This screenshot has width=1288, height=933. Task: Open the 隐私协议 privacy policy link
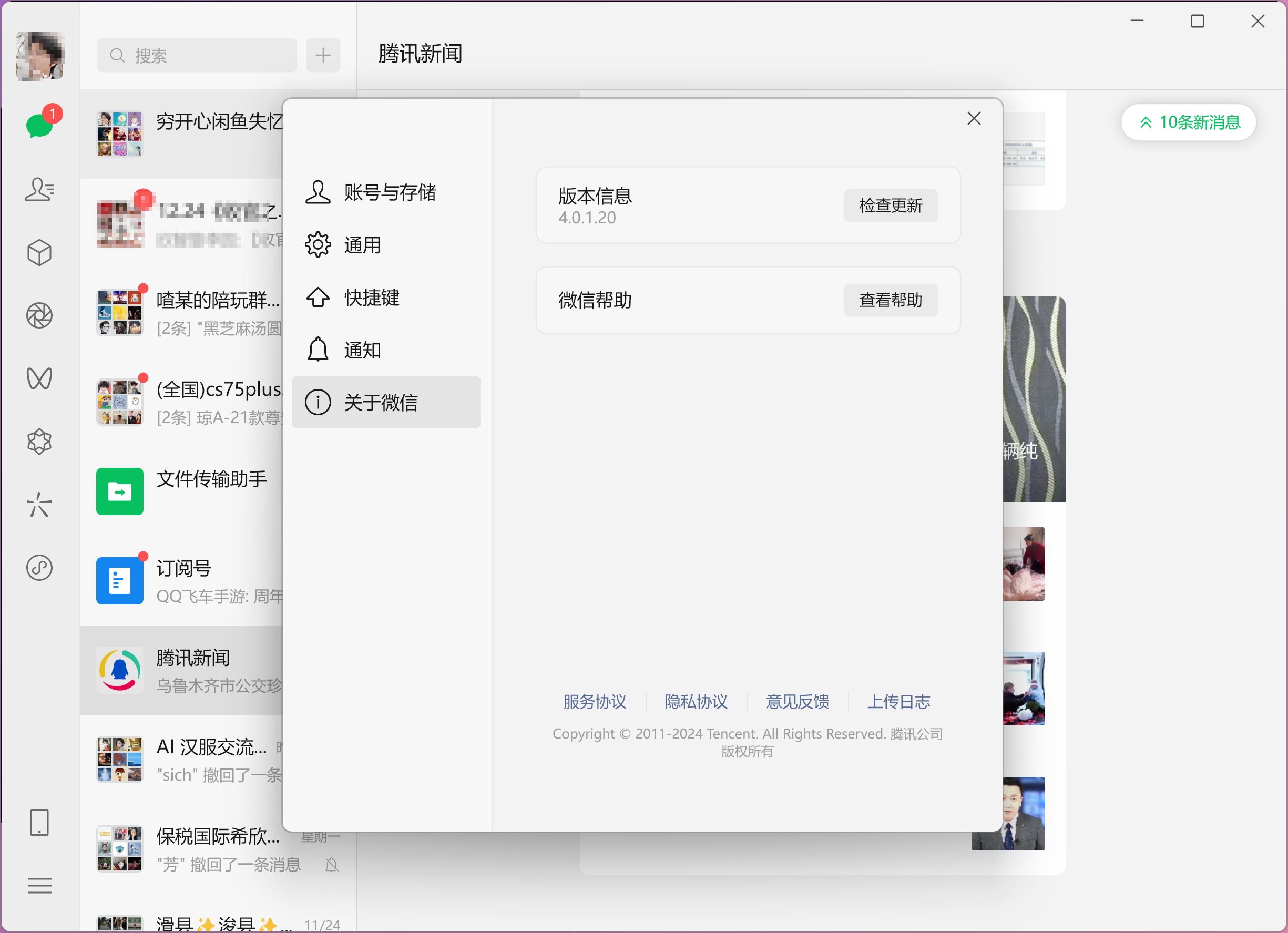click(696, 702)
